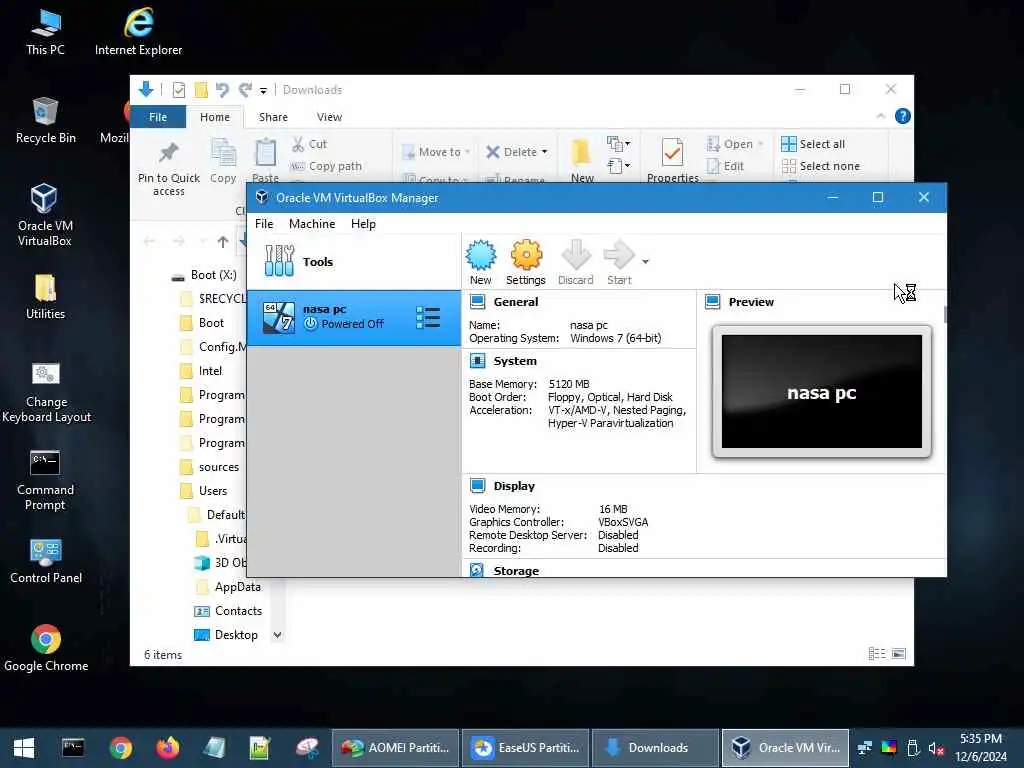
Task: Open Control Panel desktop icon
Action: coord(46,561)
